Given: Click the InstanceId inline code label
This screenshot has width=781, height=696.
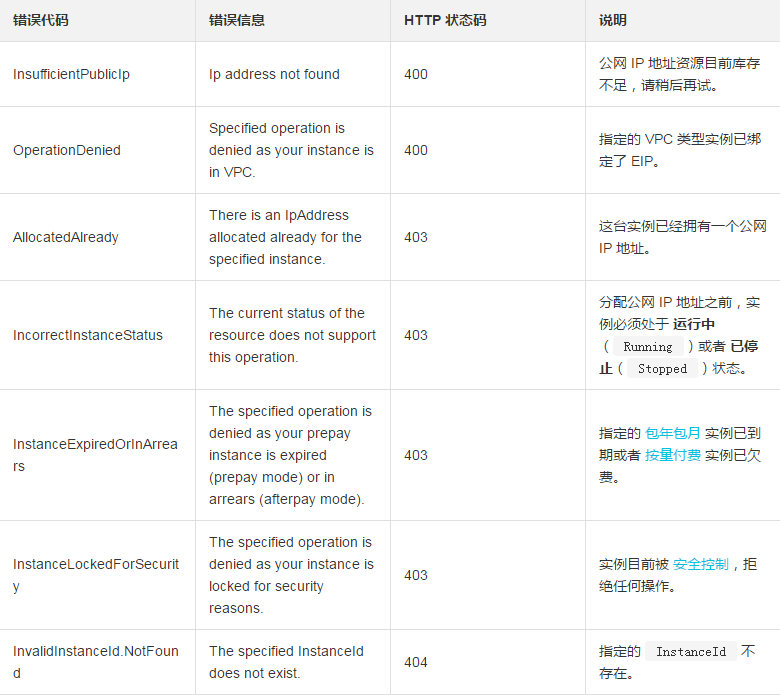Looking at the screenshot, I should [x=691, y=652].
